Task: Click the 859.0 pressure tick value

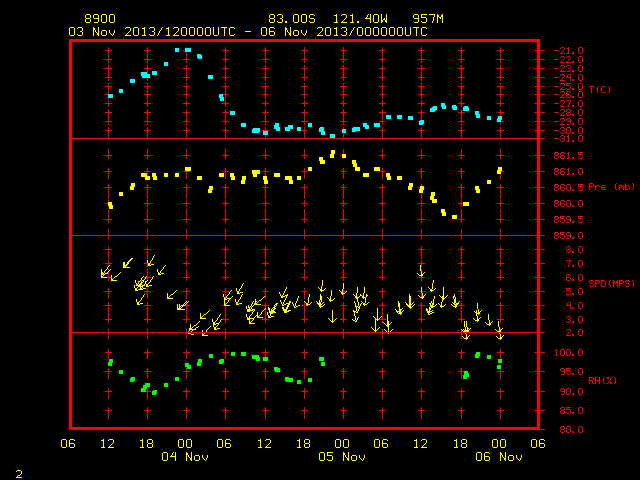Action: click(568, 236)
